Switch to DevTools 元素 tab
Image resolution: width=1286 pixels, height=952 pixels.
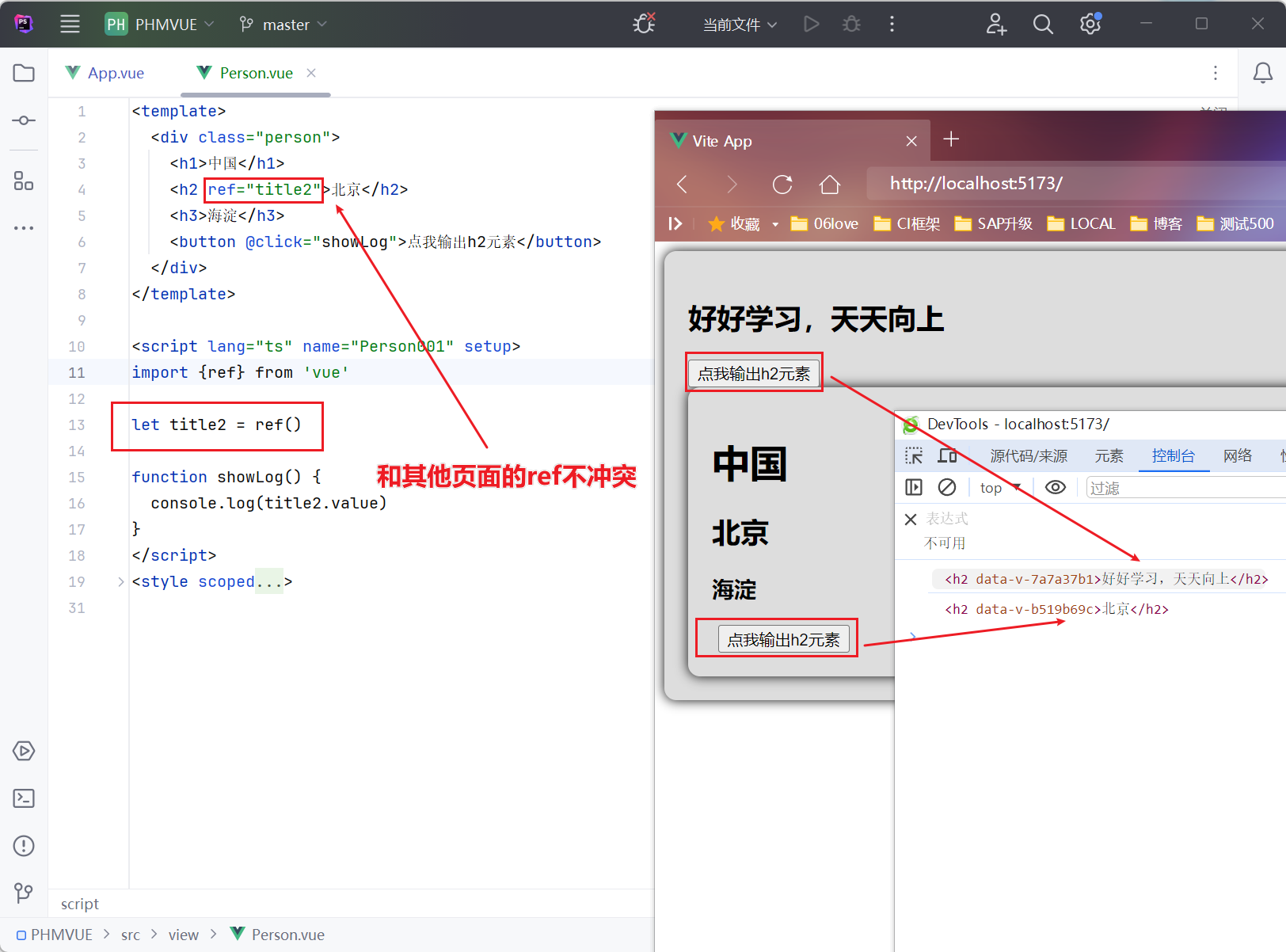pyautogui.click(x=1109, y=455)
